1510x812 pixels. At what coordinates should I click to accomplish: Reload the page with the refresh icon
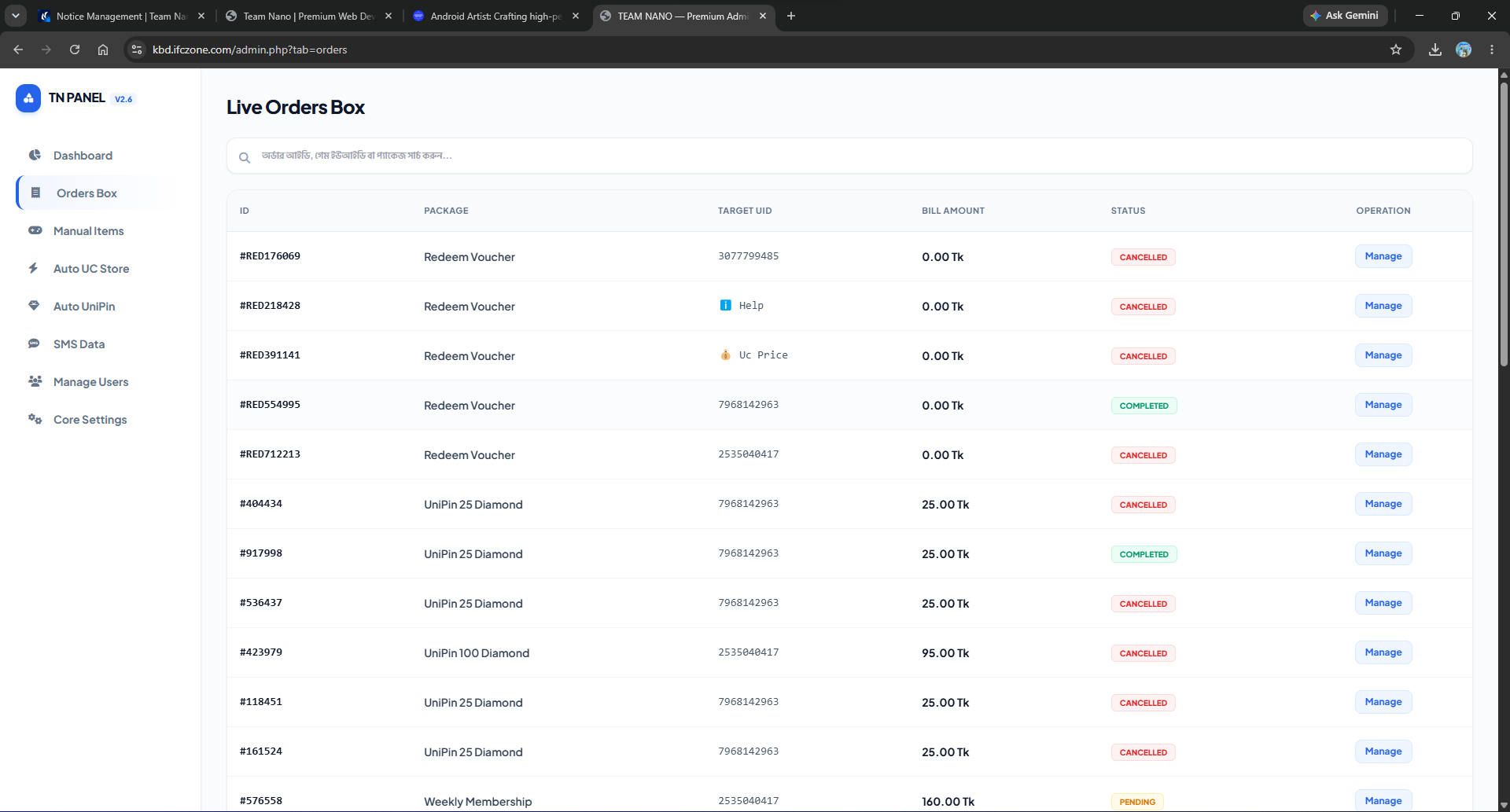point(75,50)
